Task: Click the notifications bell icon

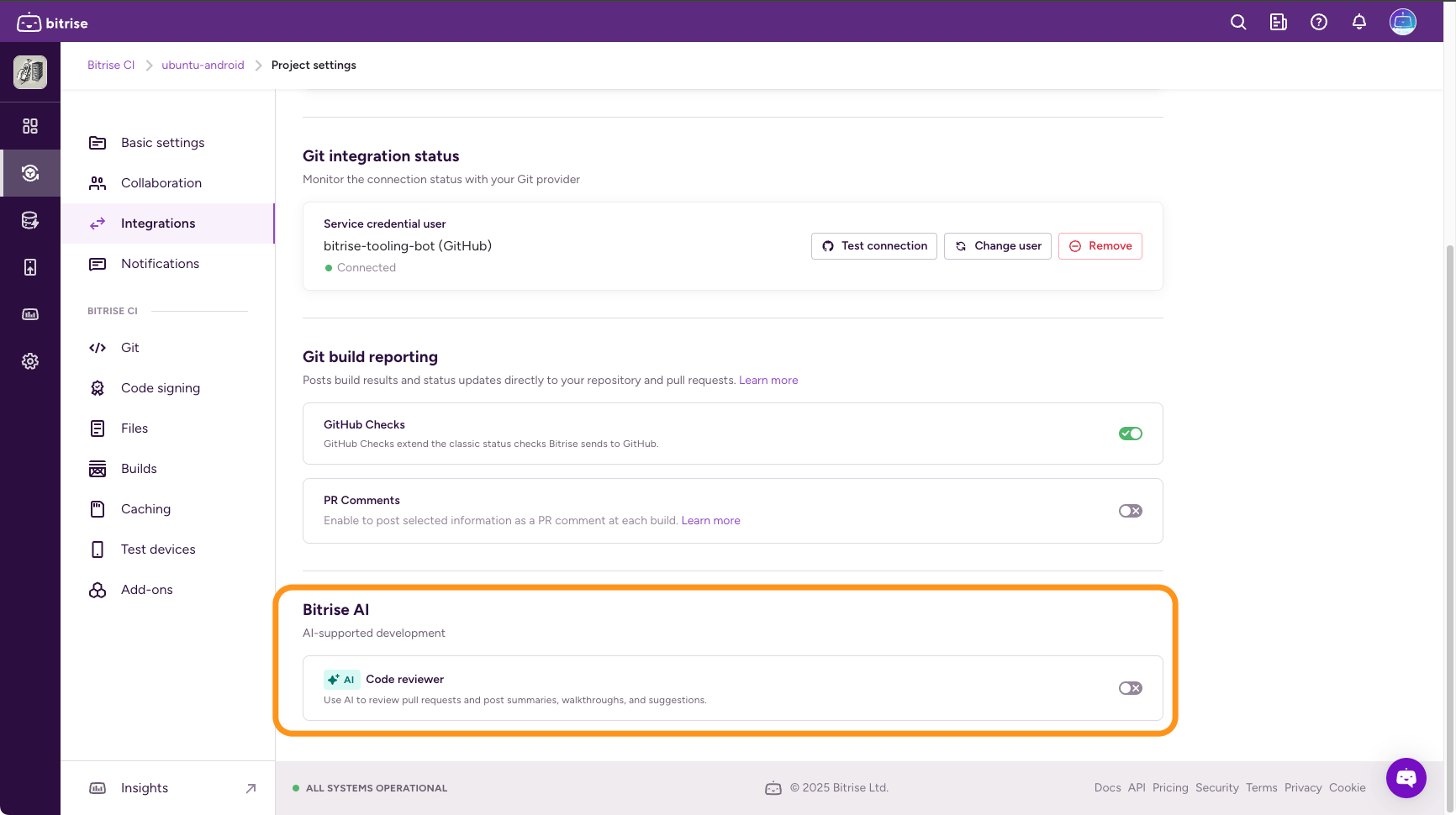Action: (x=1359, y=23)
